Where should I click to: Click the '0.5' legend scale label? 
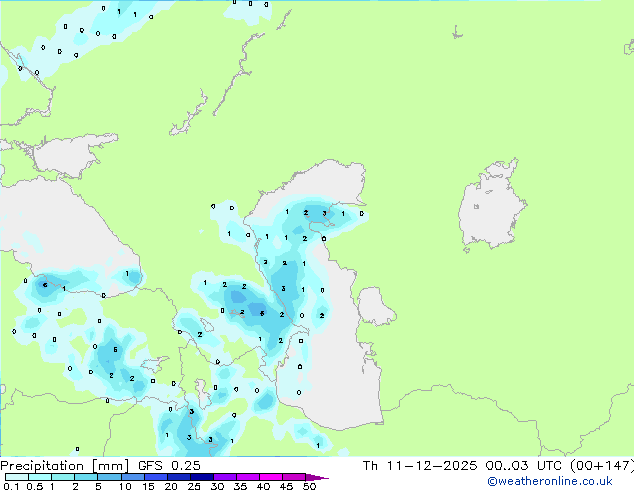pos(35,486)
